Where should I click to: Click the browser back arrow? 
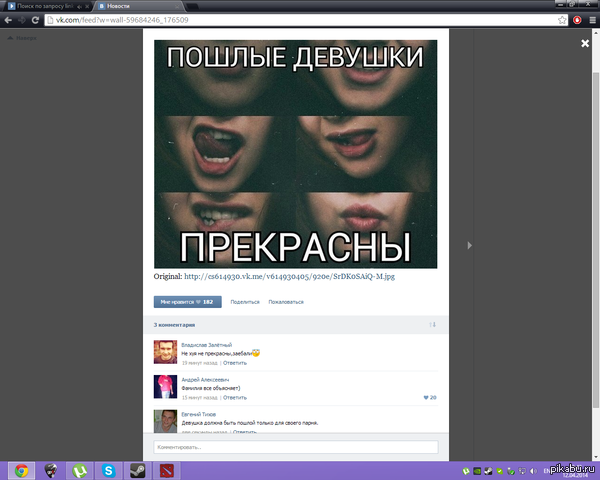(10, 19)
